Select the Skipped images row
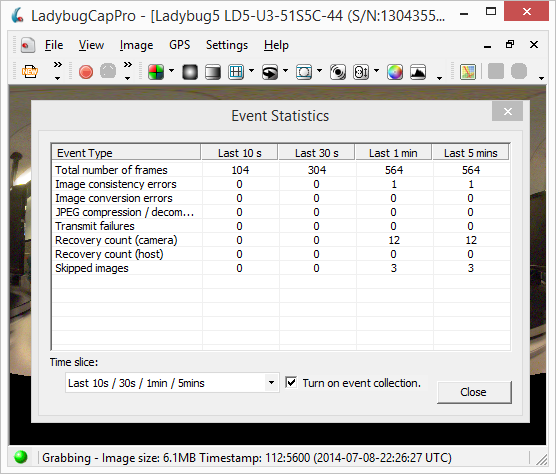This screenshot has height=474, width=556. click(281, 268)
